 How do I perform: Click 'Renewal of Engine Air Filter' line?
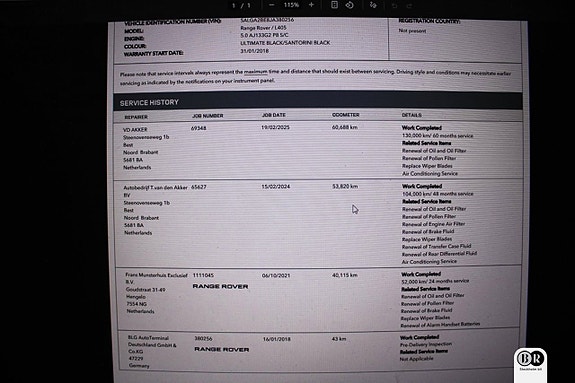[x=433, y=224]
